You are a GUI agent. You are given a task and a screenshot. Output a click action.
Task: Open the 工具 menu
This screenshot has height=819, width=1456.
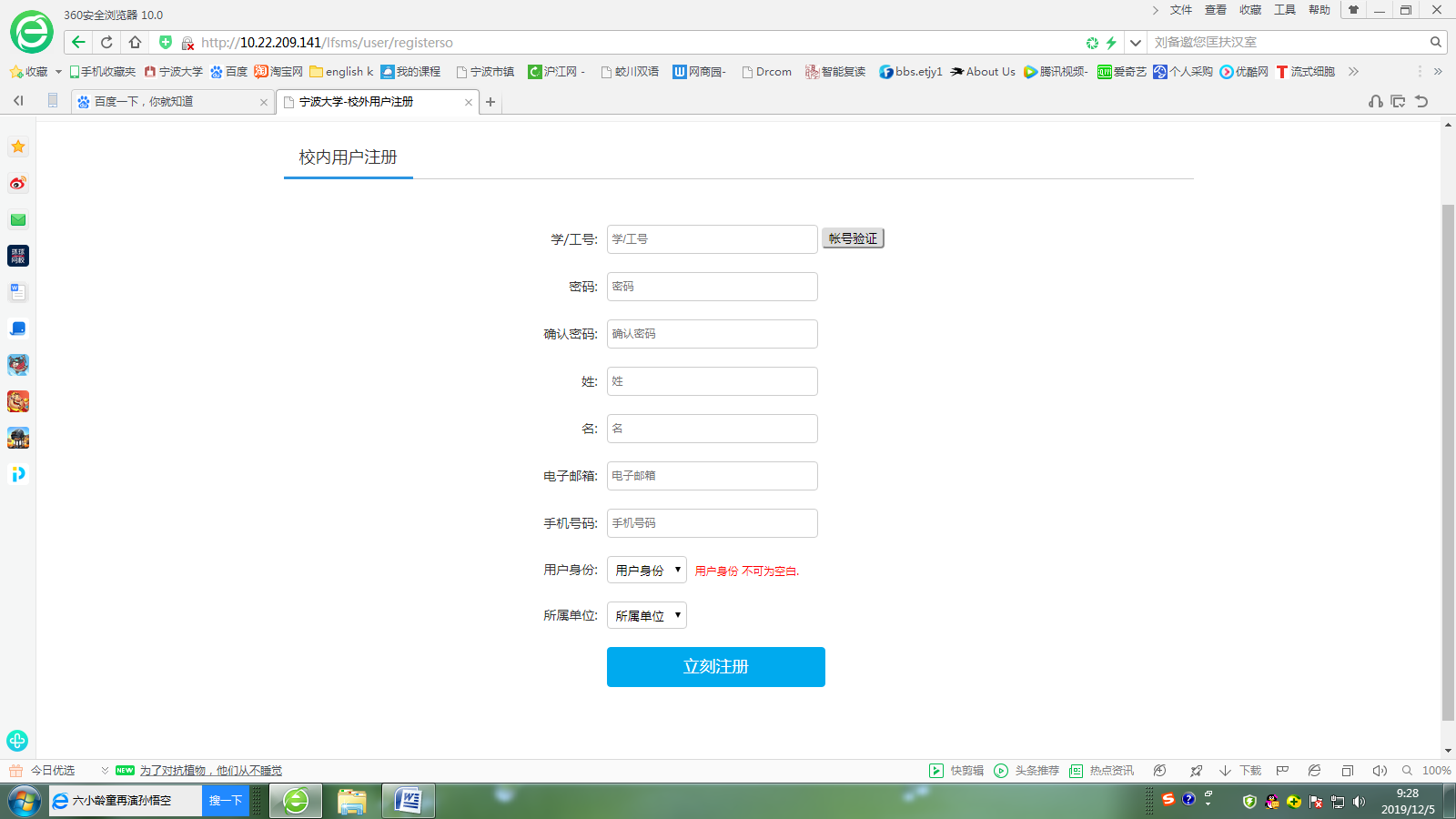[x=1284, y=10]
